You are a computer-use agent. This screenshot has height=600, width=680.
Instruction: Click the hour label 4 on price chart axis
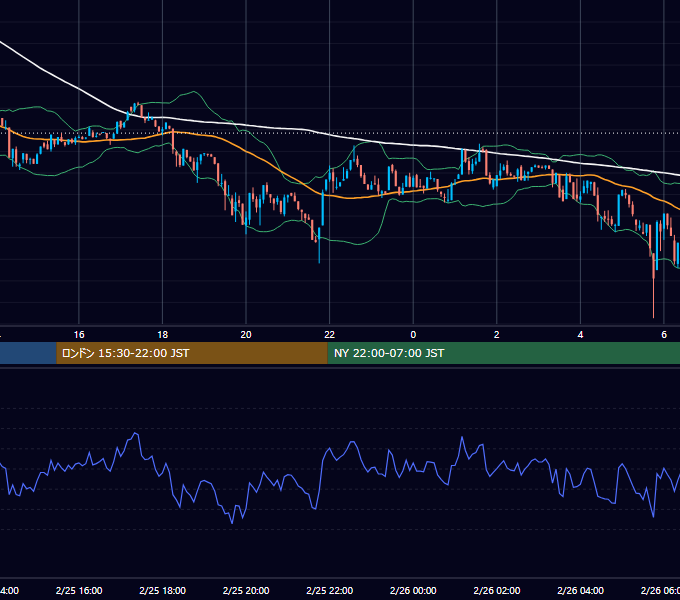click(x=580, y=335)
